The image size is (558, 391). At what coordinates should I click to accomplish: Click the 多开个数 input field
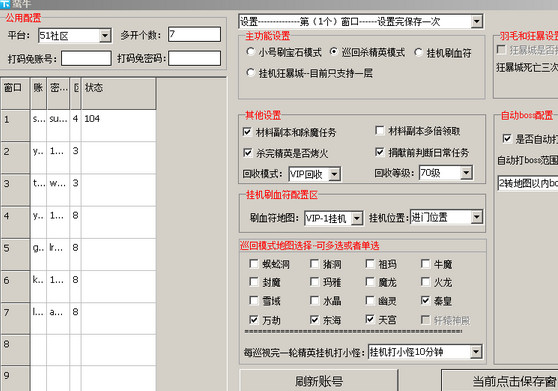(x=194, y=35)
